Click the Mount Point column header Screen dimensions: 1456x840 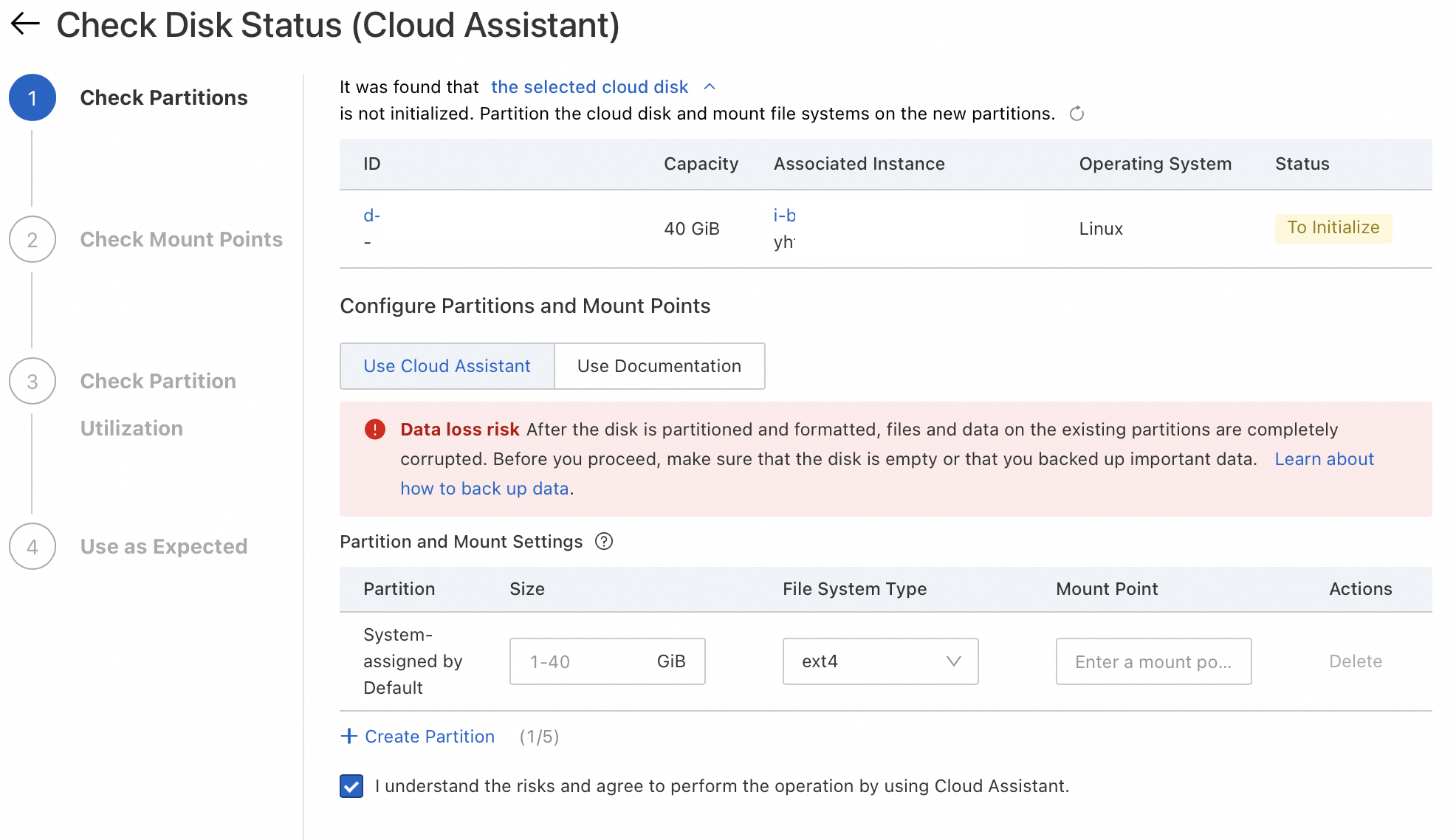1107,589
